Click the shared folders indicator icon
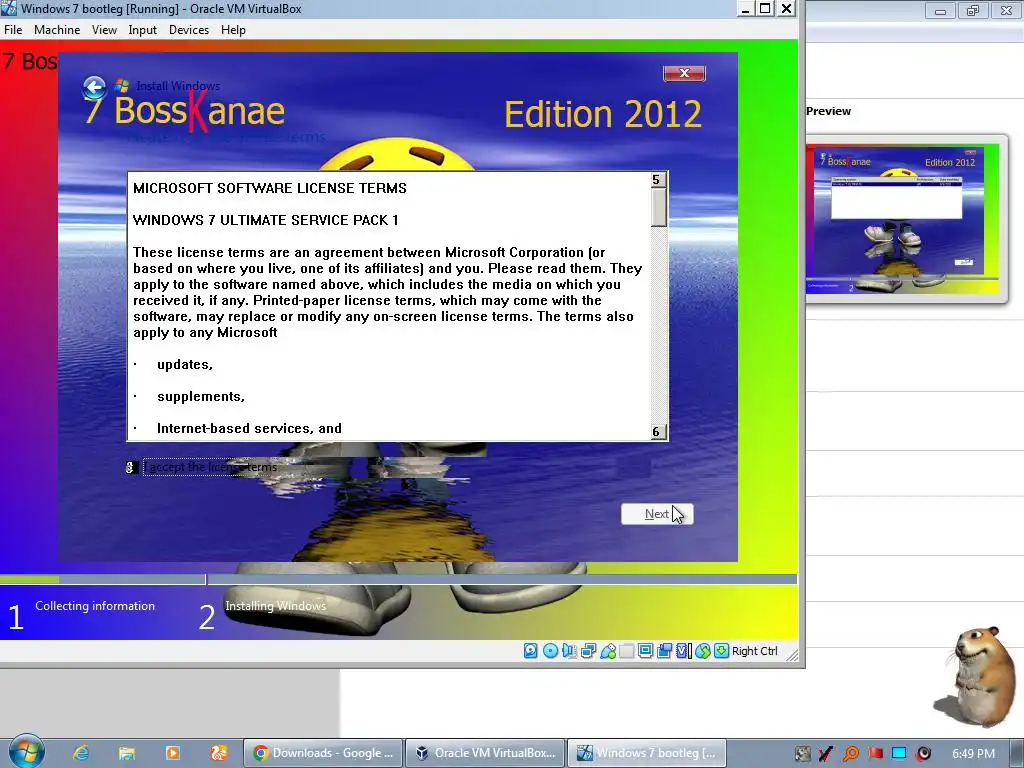The image size is (1024, 768). (626, 650)
